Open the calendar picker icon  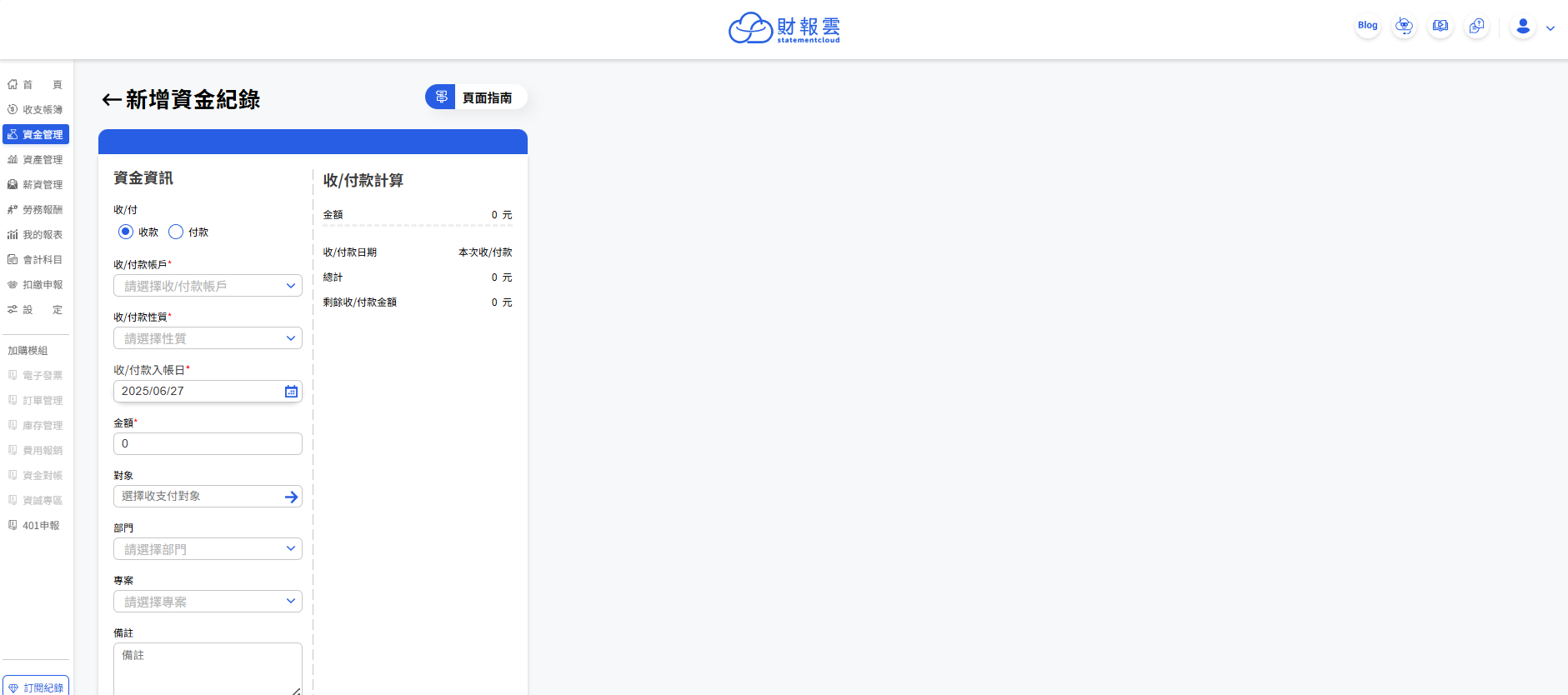[x=291, y=392]
